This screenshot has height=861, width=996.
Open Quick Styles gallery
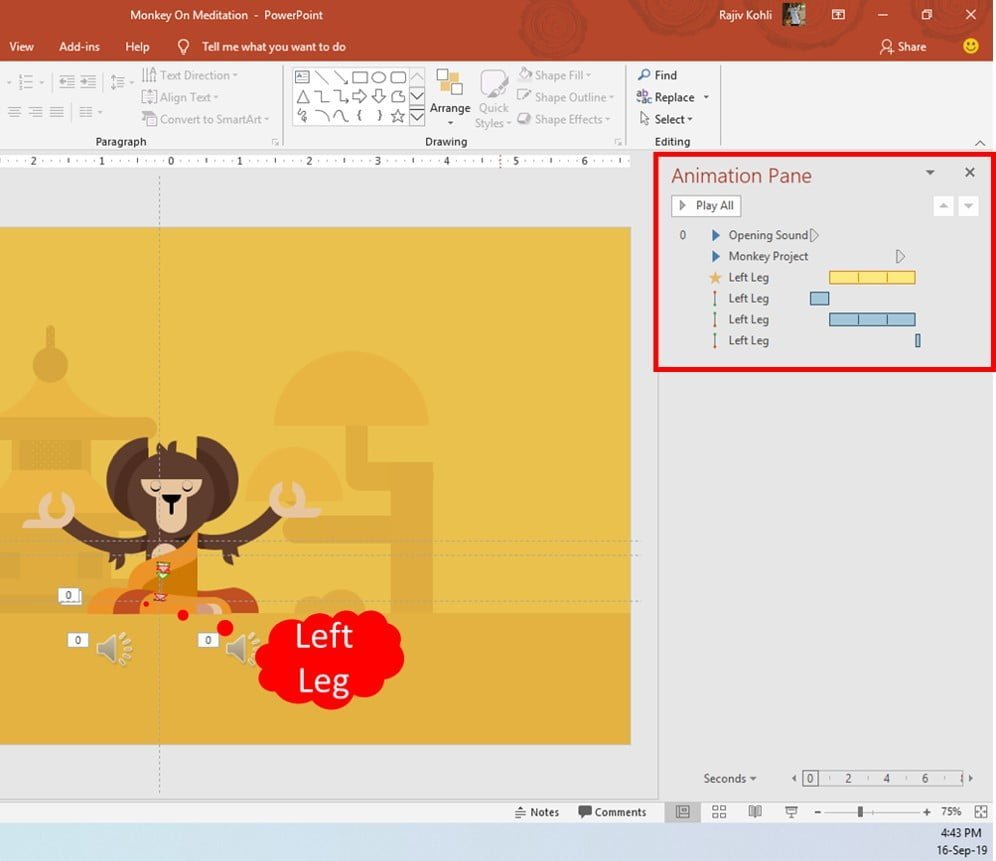(x=494, y=98)
